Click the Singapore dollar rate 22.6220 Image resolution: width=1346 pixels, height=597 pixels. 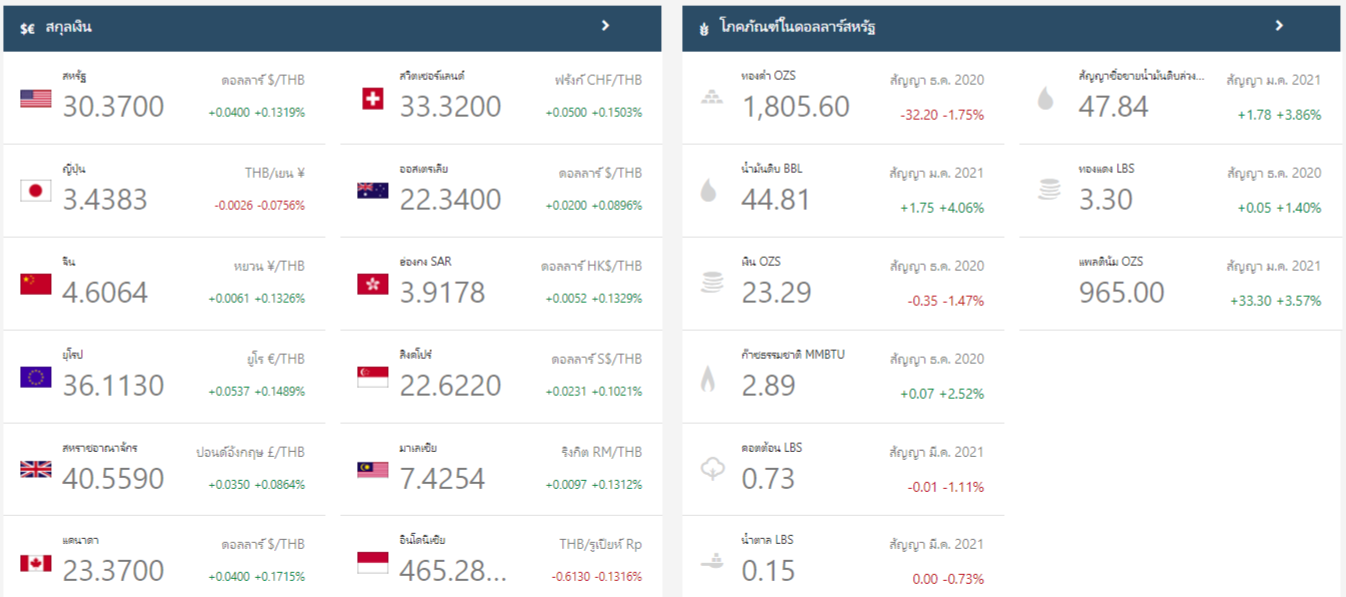point(450,385)
